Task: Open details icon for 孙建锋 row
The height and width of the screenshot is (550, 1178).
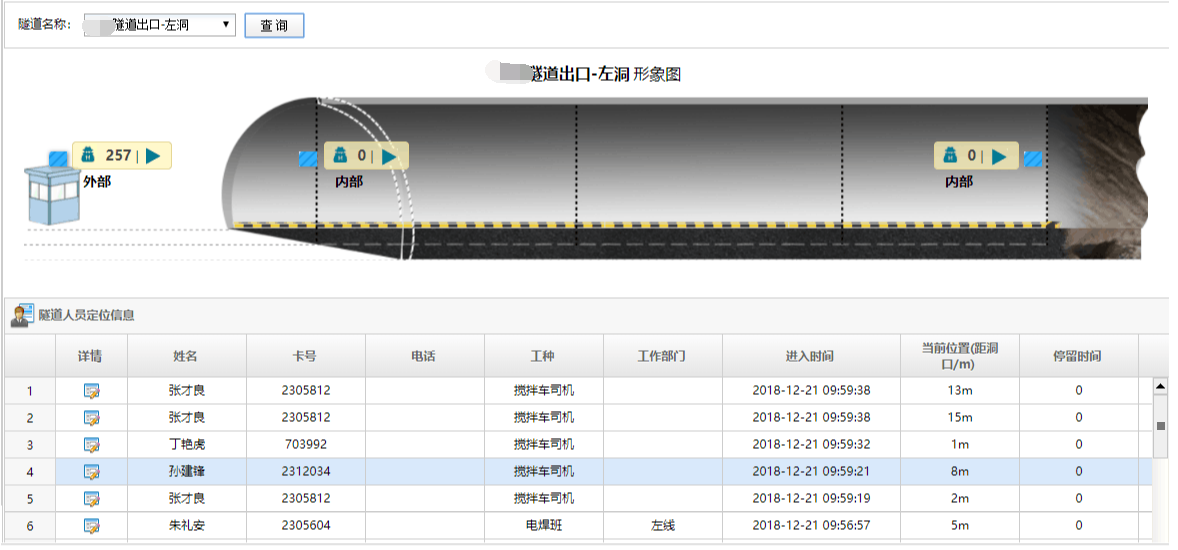Action: click(x=92, y=472)
